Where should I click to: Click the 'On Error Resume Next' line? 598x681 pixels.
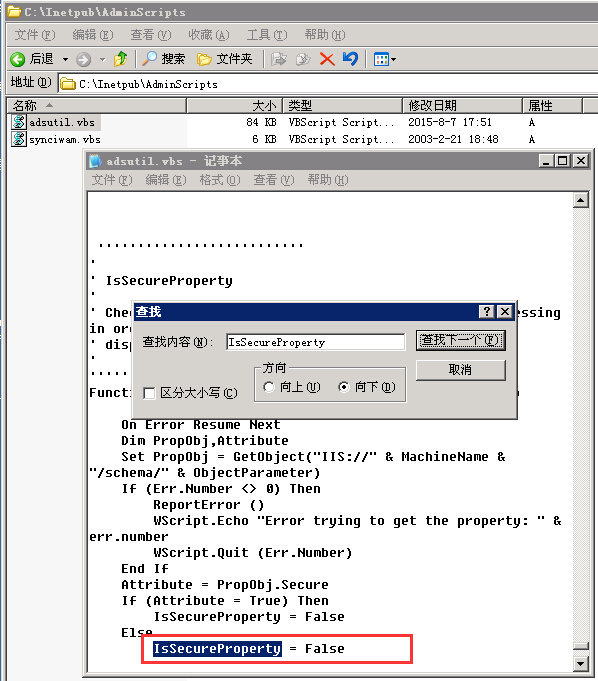click(201, 424)
